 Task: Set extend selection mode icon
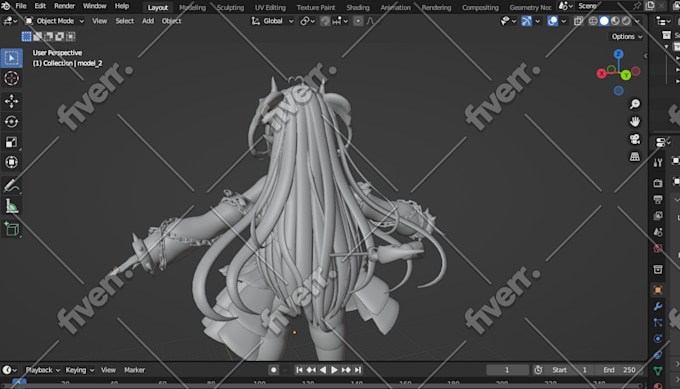click(38, 36)
